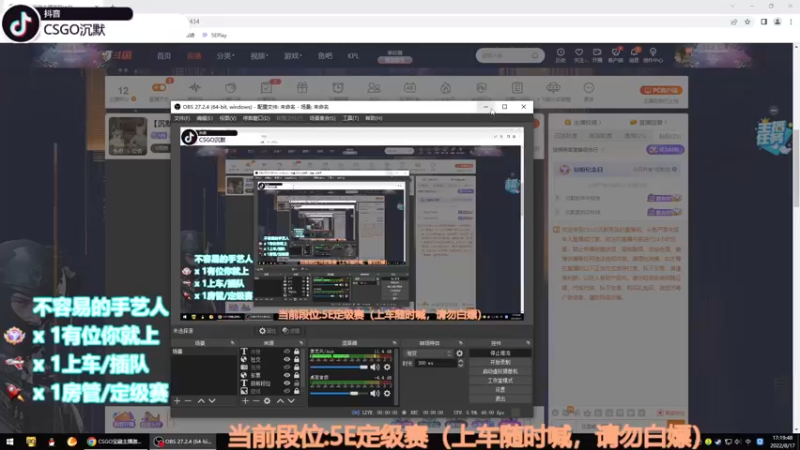The width and height of the screenshot is (800, 450).
Task: Bookmark this page with Chrome star icon
Action: 747,21
